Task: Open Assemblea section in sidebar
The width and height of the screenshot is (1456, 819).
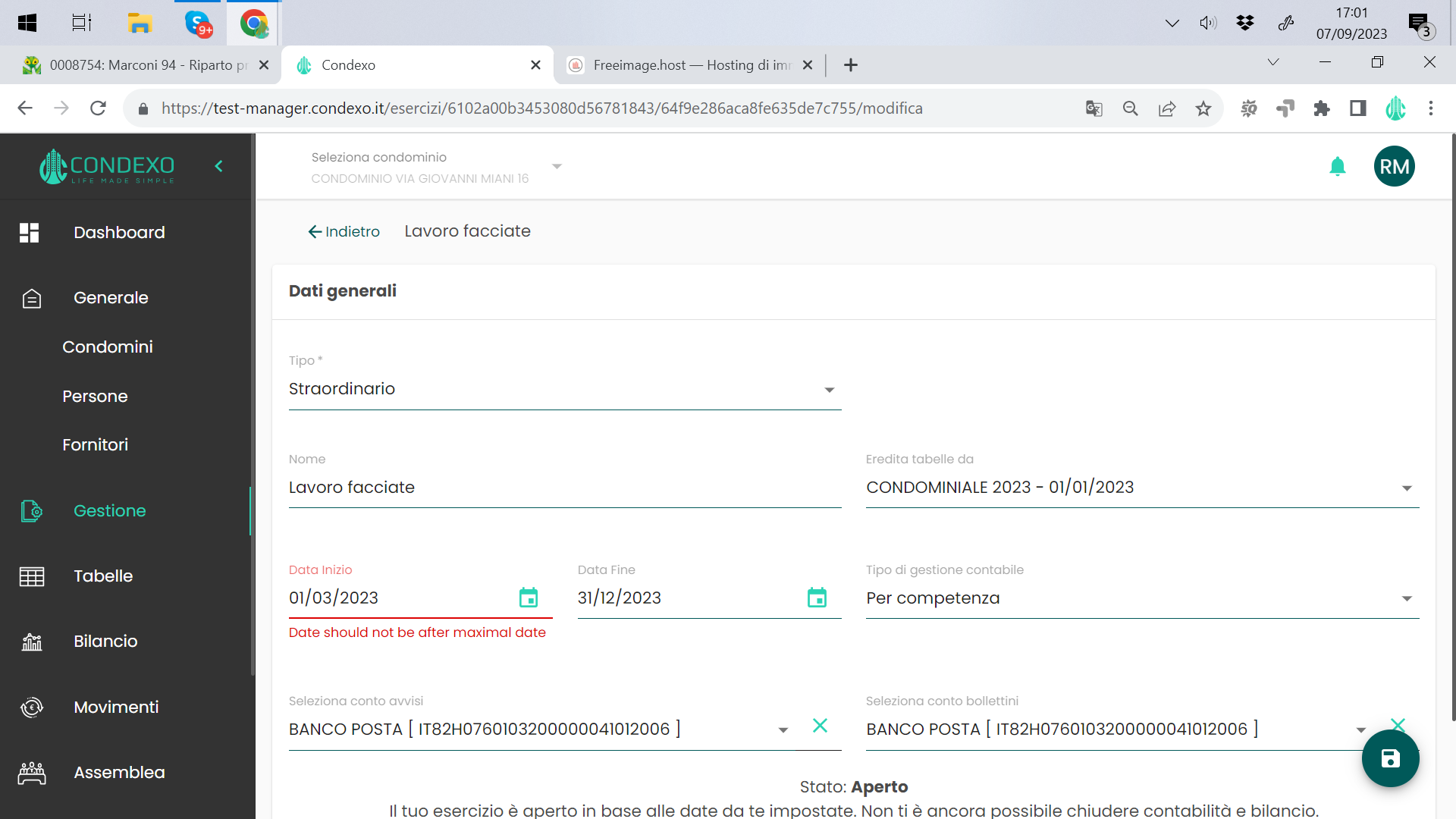Action: [x=119, y=773]
